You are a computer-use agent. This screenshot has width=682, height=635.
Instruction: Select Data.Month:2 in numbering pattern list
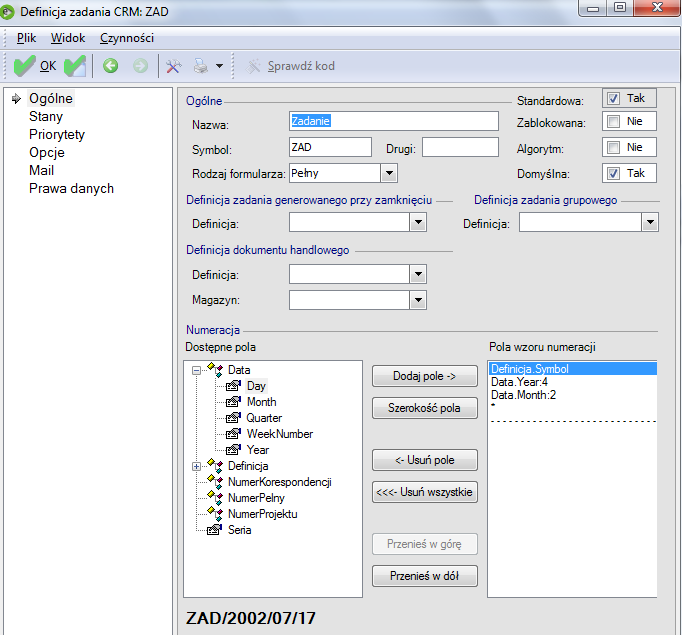(x=523, y=395)
